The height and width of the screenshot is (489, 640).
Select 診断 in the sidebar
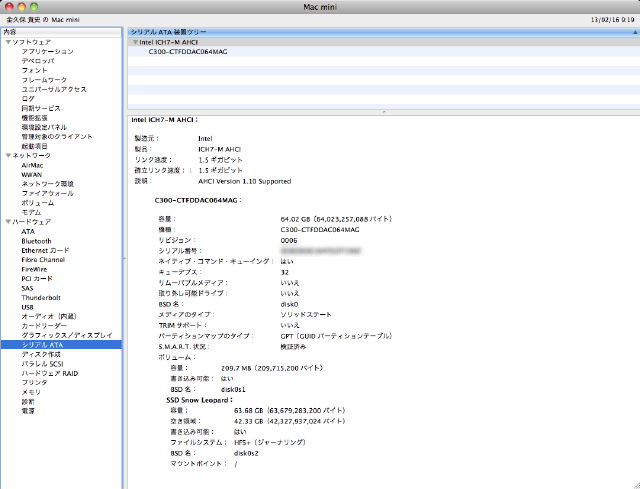tap(28, 402)
